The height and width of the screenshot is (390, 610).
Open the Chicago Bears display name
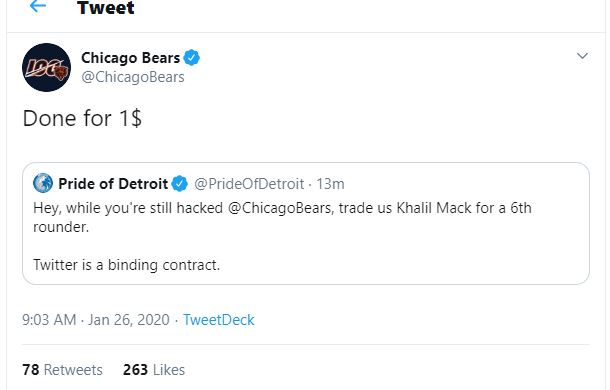(130, 58)
